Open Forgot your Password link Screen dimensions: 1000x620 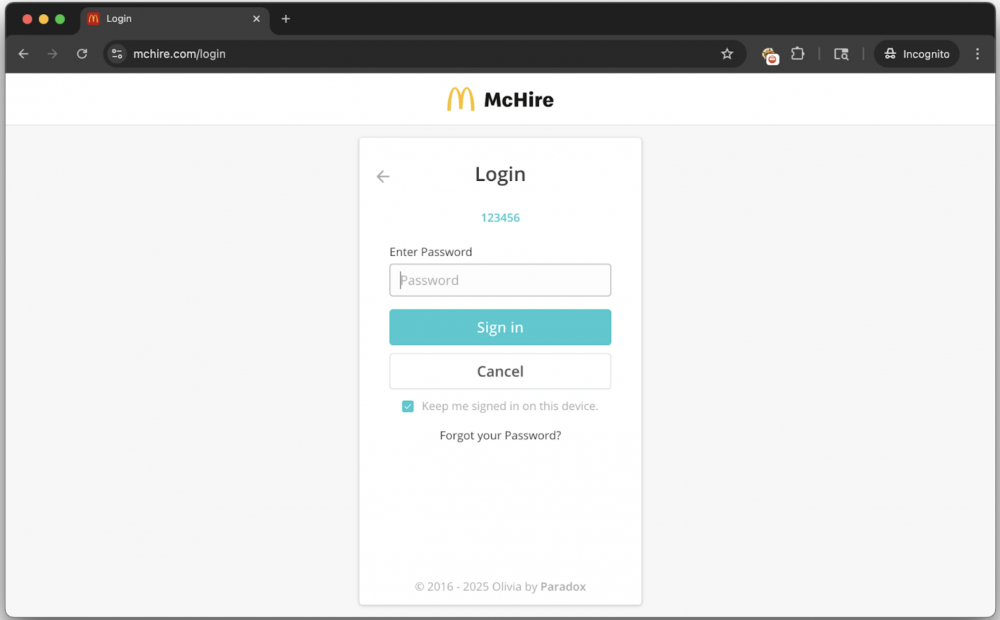[x=500, y=436]
